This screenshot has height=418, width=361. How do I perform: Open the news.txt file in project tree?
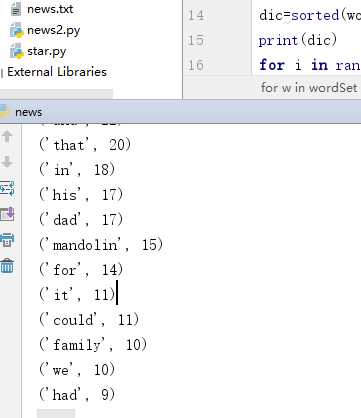[50, 9]
